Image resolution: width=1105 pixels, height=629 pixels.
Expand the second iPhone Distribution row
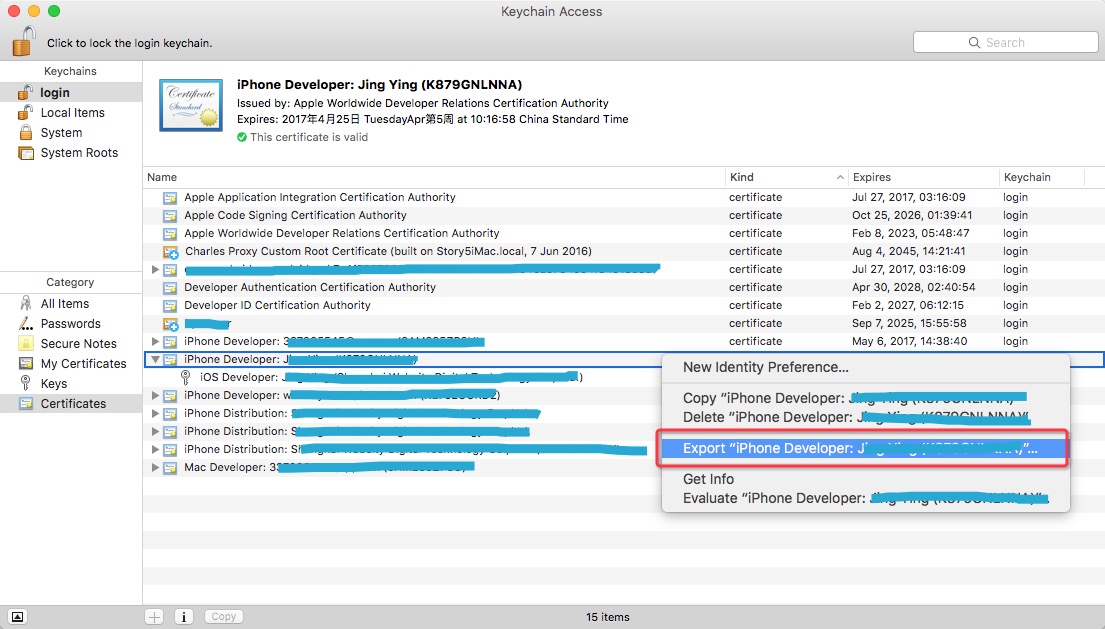point(155,431)
